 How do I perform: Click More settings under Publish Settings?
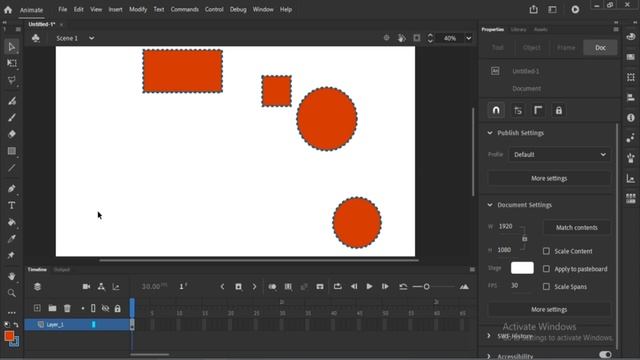coord(549,178)
